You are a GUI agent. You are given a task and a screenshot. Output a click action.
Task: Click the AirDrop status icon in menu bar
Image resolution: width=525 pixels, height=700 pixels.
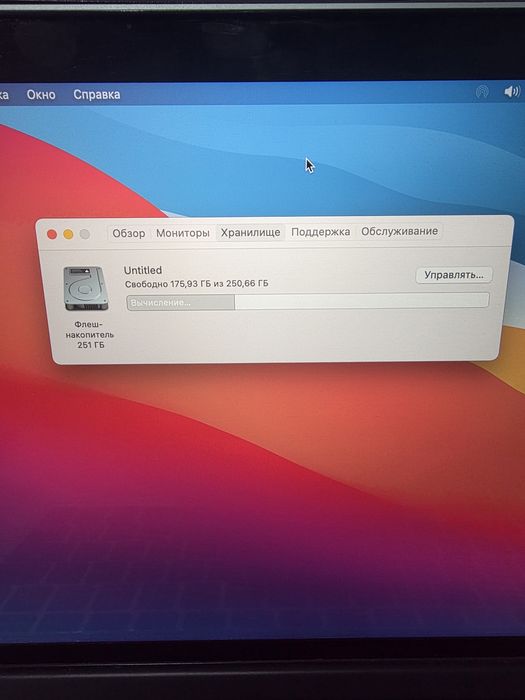click(x=482, y=92)
